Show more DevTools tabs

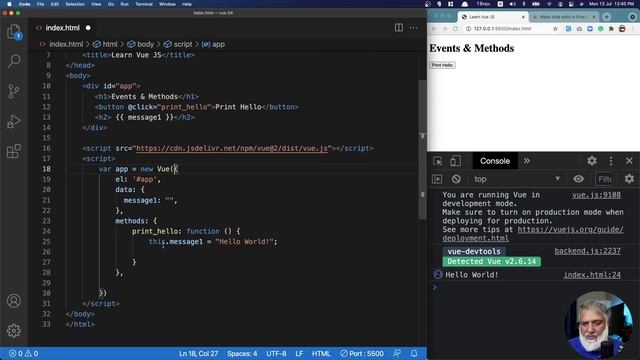click(x=527, y=161)
